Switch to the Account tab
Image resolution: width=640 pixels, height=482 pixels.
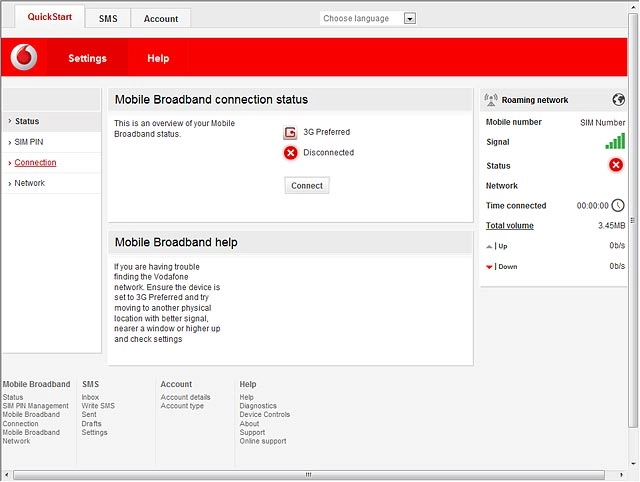click(161, 19)
